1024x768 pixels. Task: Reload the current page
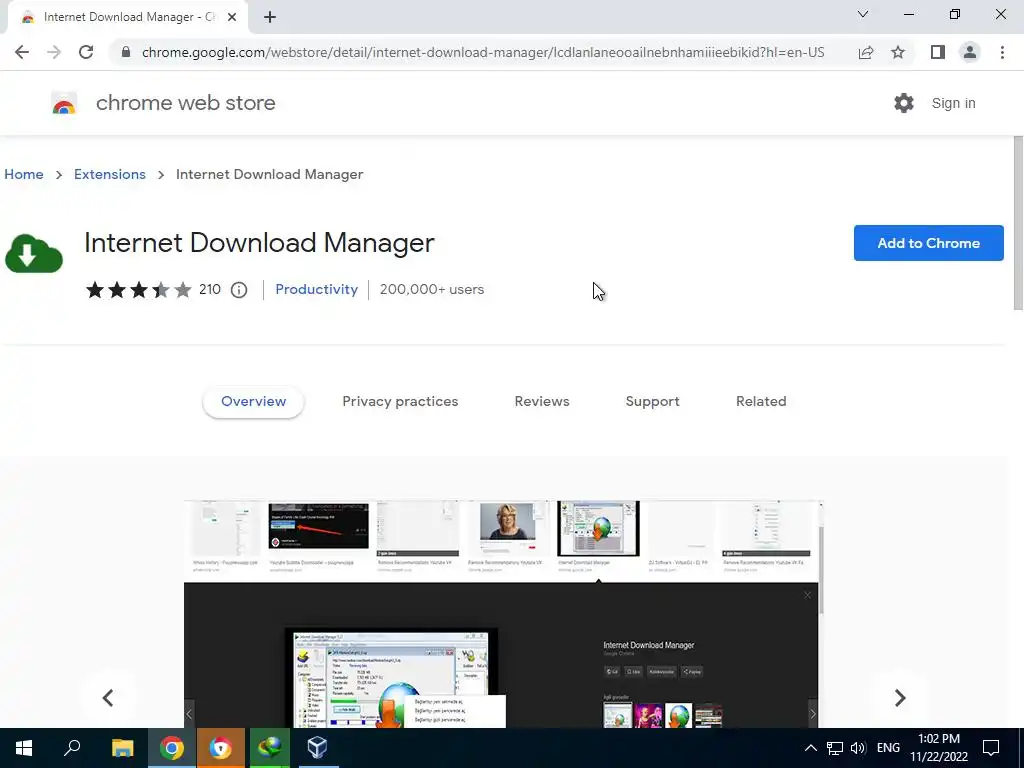86,52
